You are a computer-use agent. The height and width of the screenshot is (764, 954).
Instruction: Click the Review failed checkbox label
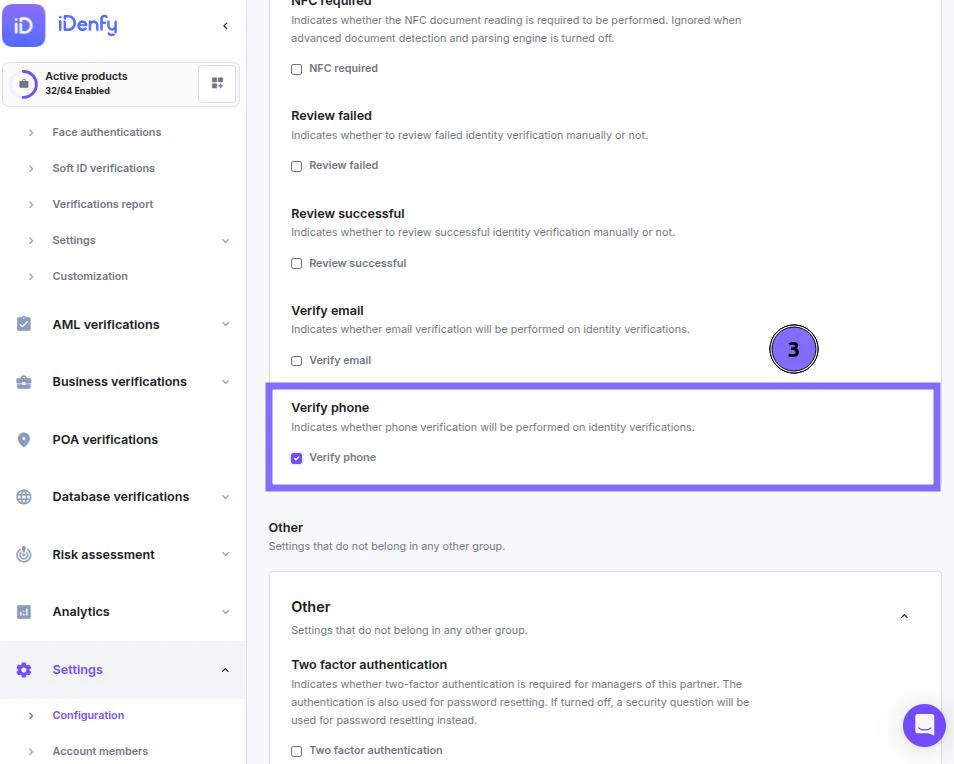(344, 165)
